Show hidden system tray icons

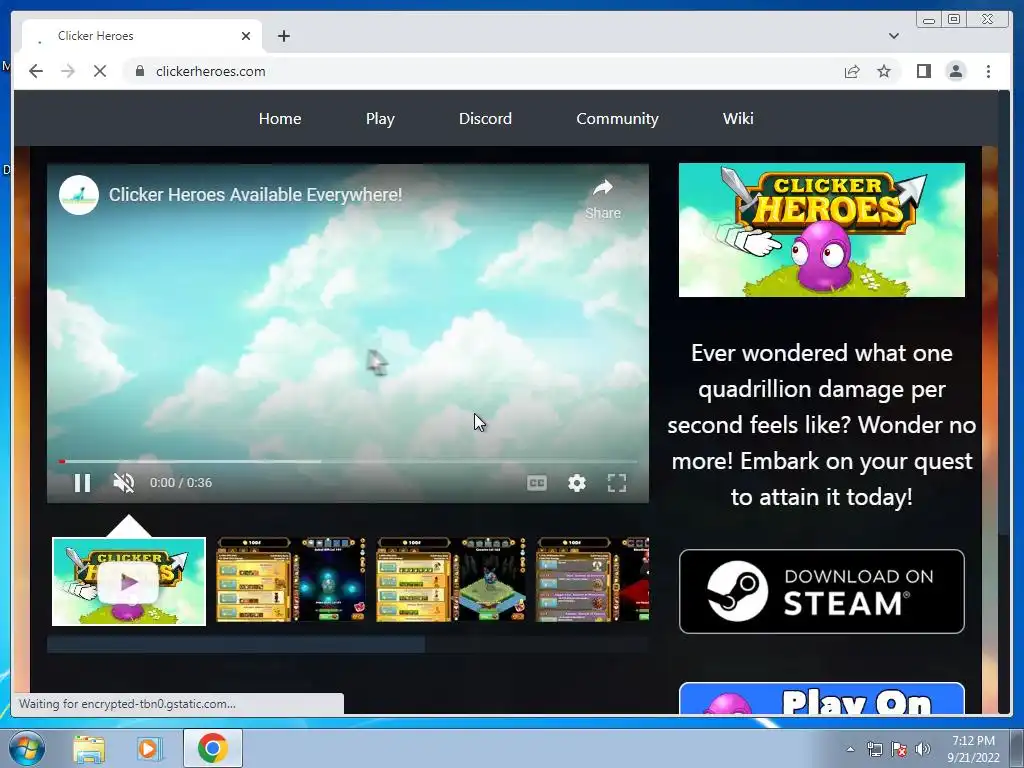850,749
